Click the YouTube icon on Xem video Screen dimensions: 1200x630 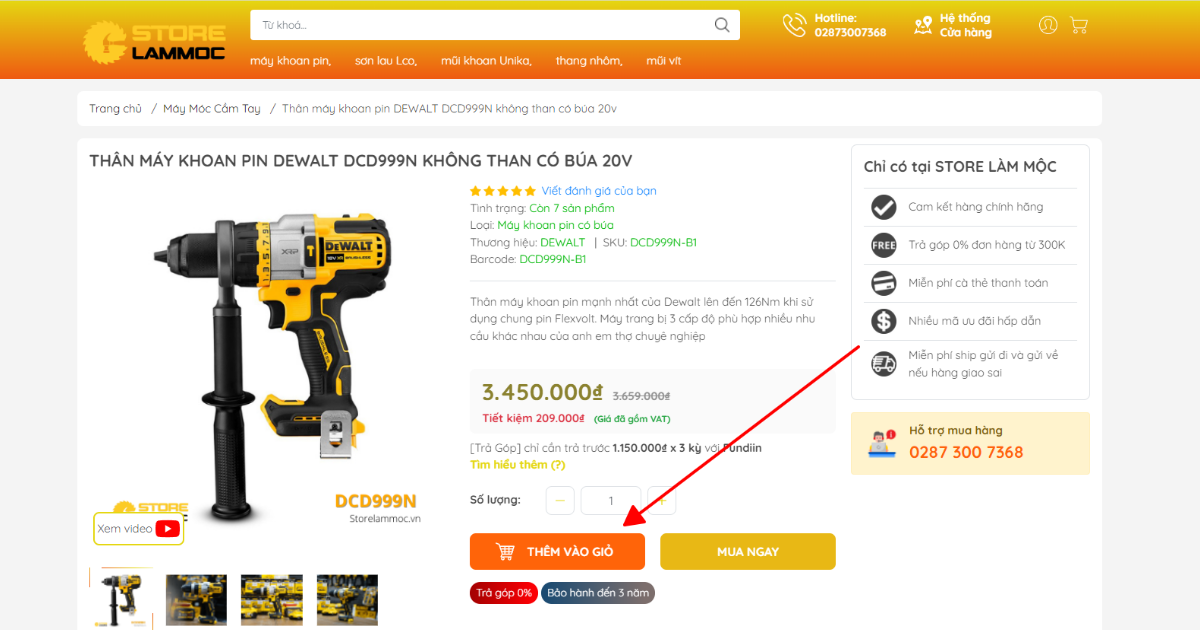point(167,529)
